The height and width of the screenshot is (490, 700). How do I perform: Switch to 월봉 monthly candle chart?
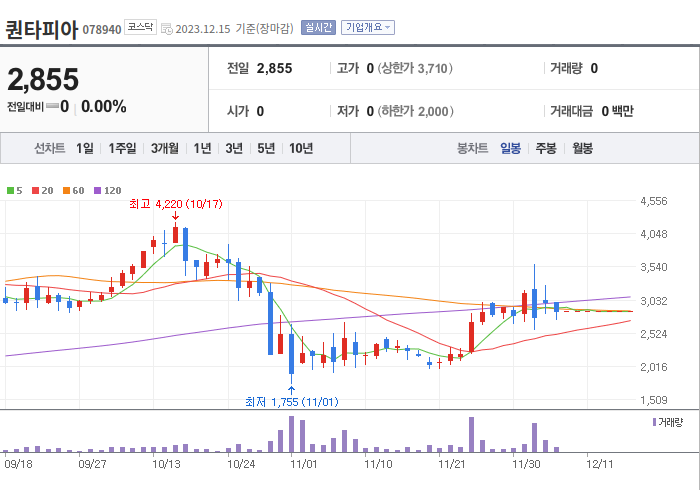[583, 148]
